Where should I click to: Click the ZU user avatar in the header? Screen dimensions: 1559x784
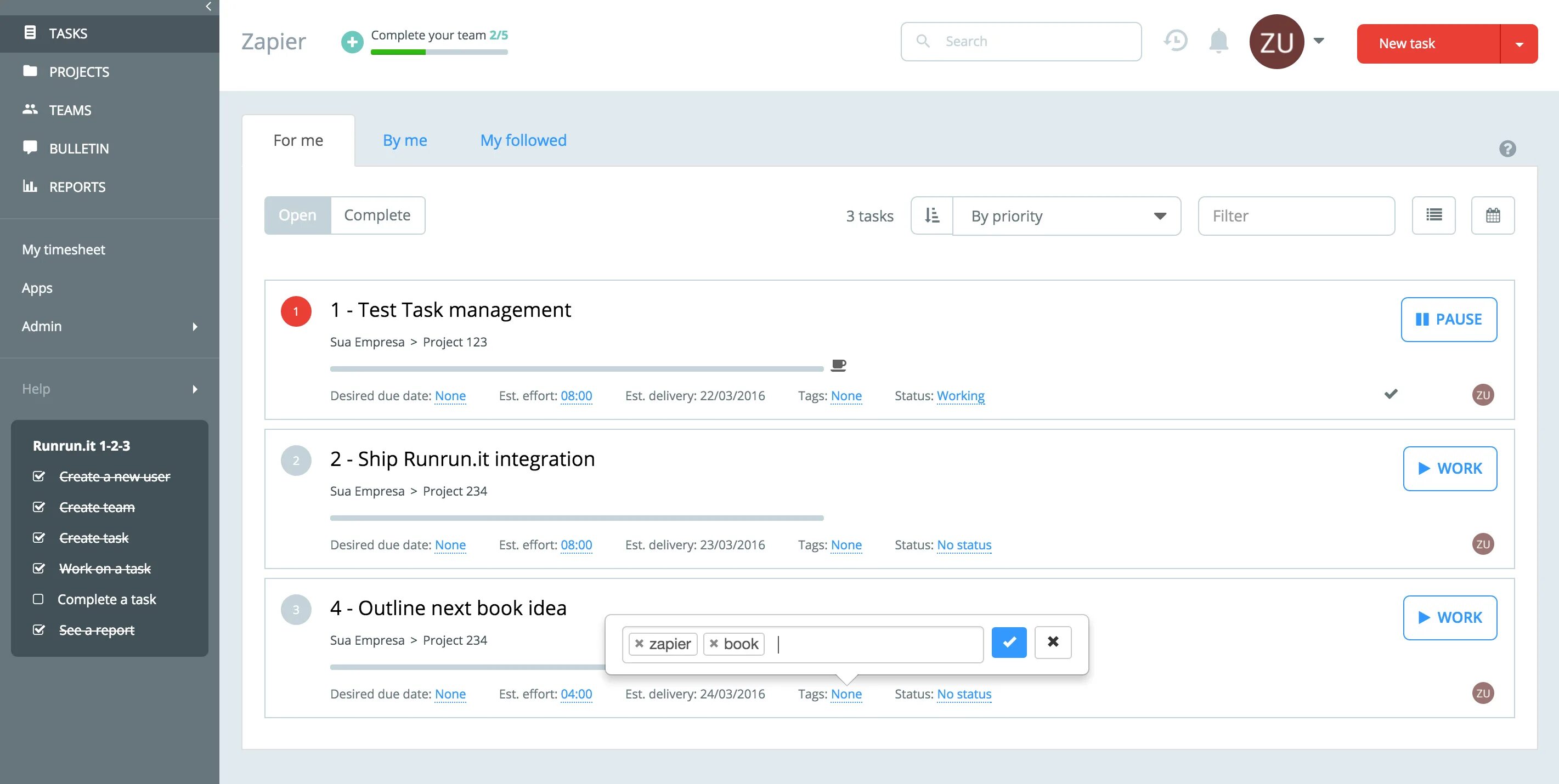click(1276, 42)
